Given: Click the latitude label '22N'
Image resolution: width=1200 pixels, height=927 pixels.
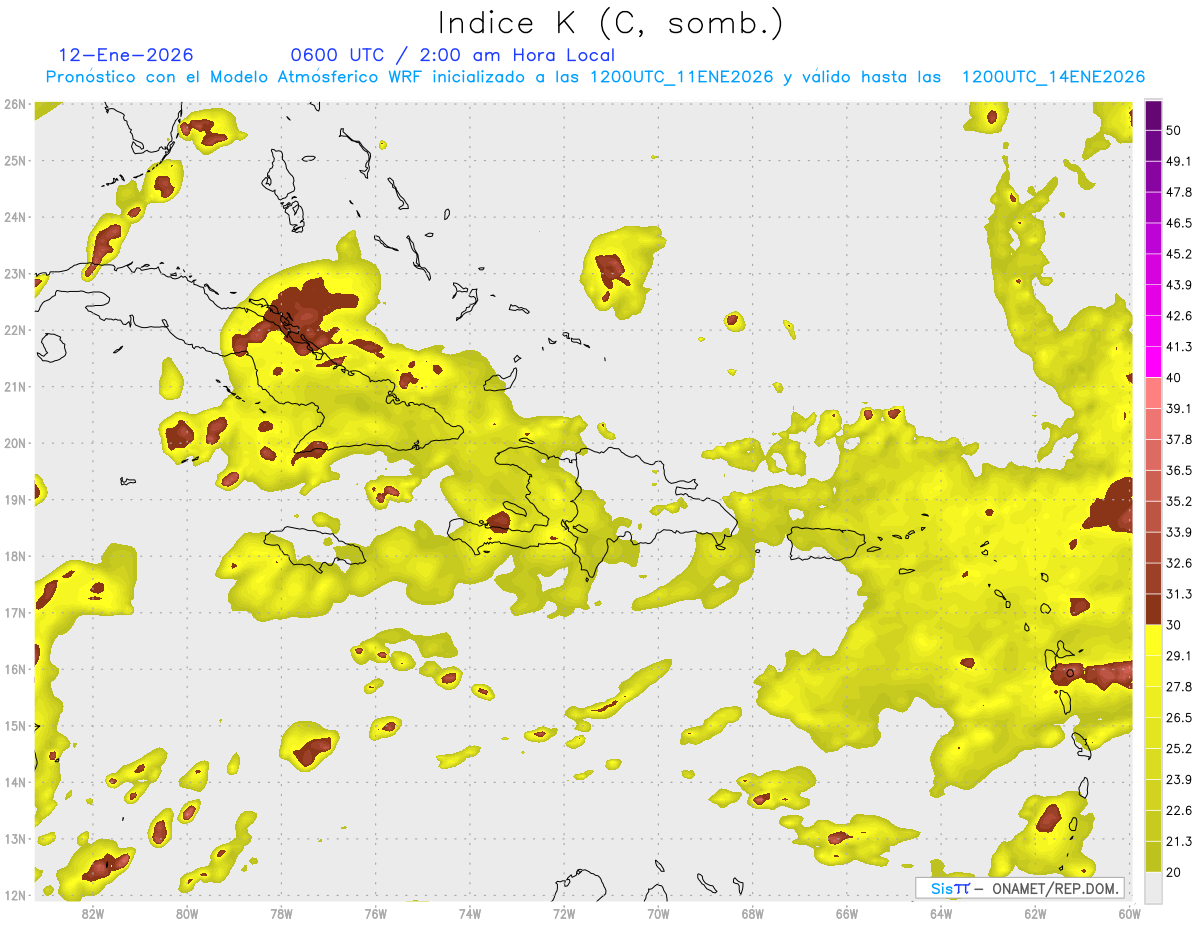Looking at the screenshot, I should click(x=14, y=330).
